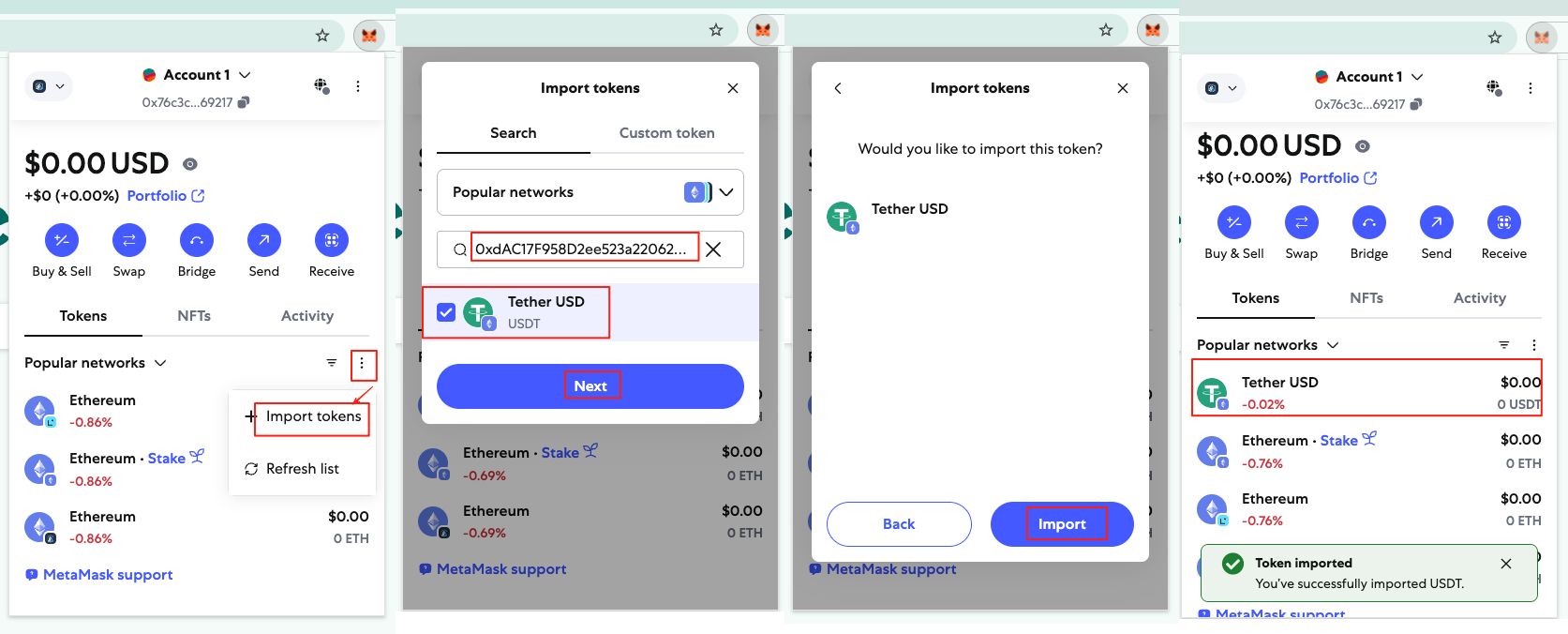Click the Receive icon in rightmost wallet
The width and height of the screenshot is (1568, 634).
1503,223
